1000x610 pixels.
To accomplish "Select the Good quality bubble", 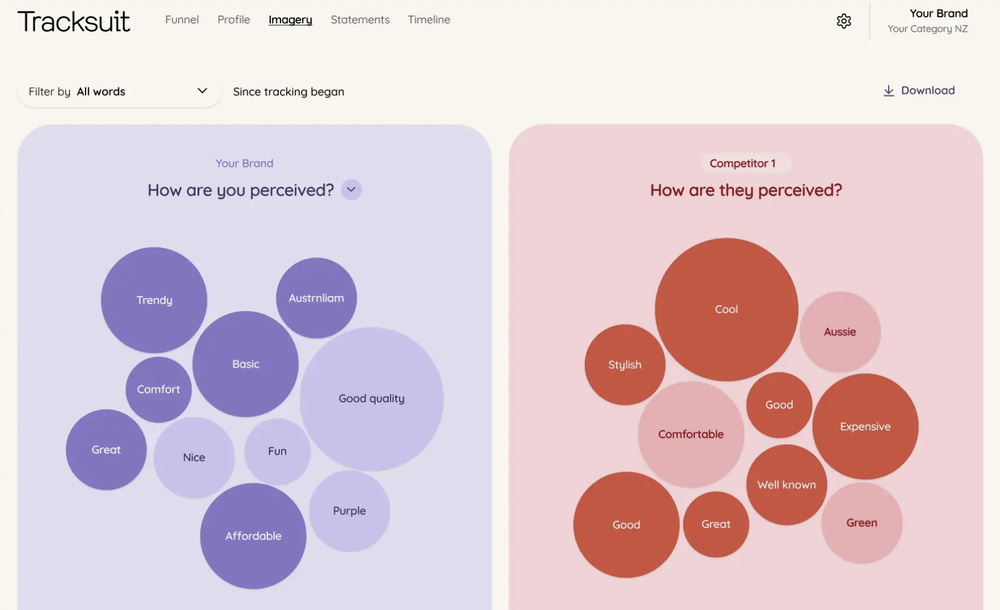I will click(x=372, y=399).
